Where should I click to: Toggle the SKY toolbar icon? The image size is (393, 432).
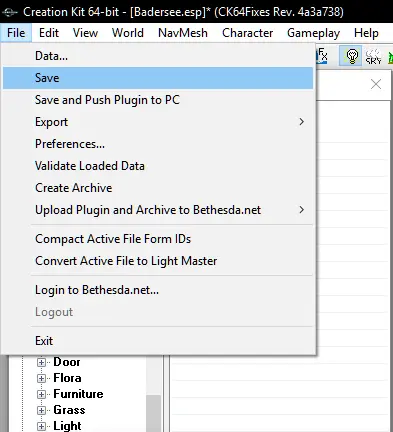coord(373,56)
